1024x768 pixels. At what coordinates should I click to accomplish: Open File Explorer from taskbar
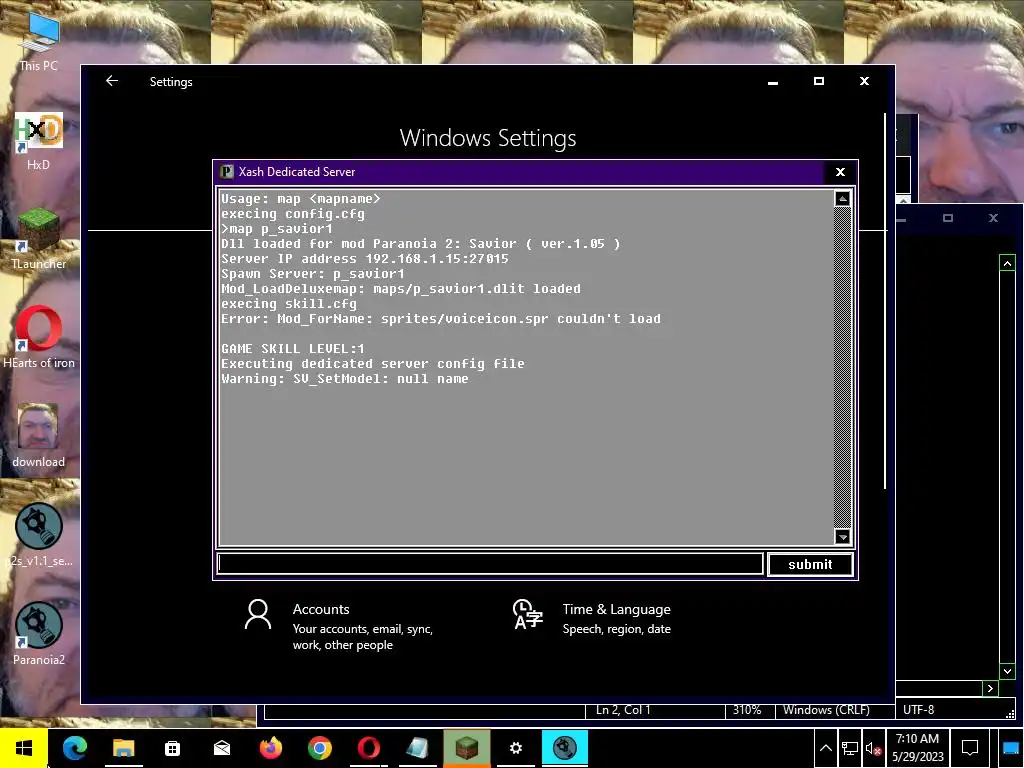tap(123, 748)
